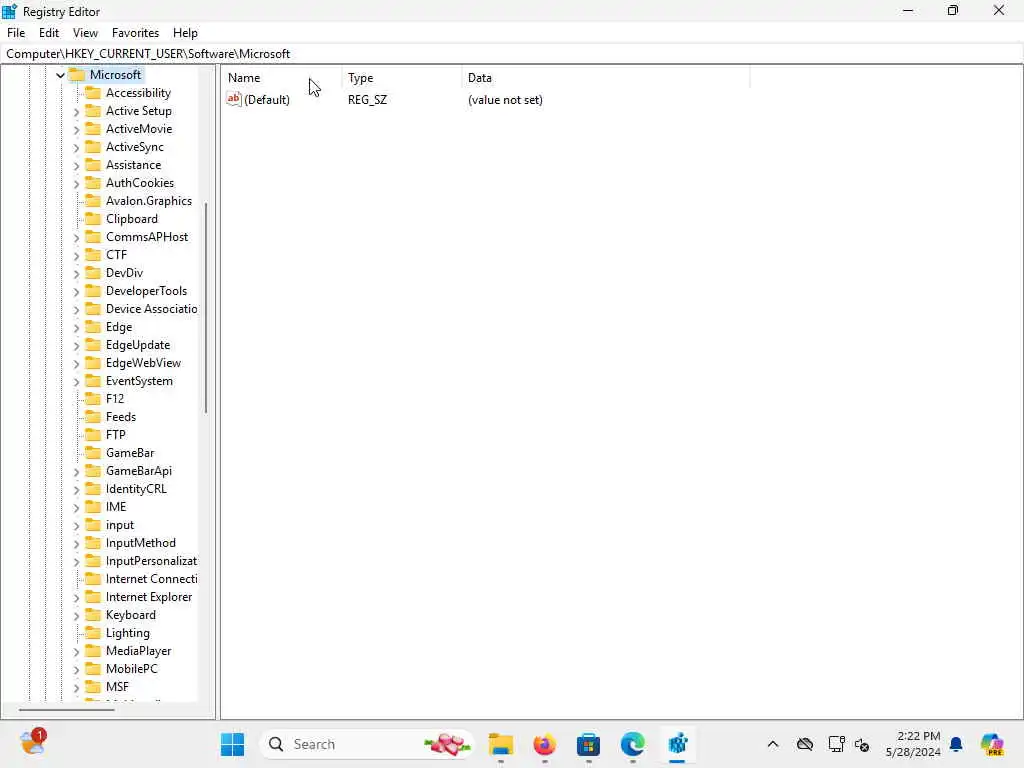1024x768 pixels.
Task: Select the MobilePC key
Action: tap(131, 669)
